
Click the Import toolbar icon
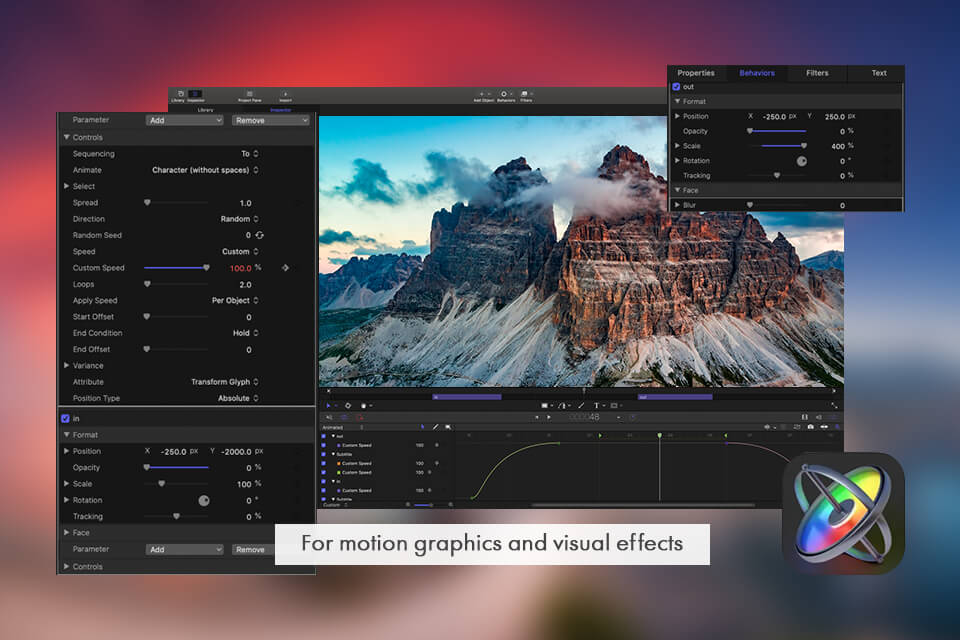pos(285,96)
